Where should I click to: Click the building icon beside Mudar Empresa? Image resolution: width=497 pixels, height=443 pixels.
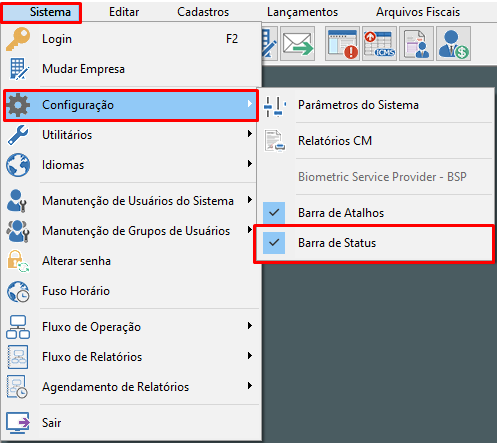point(19,69)
